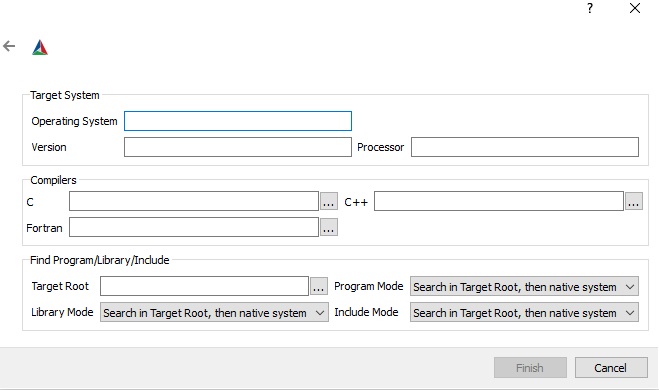Focus the Operating System text field
Image resolution: width=659 pixels, height=390 pixels.
point(238,121)
